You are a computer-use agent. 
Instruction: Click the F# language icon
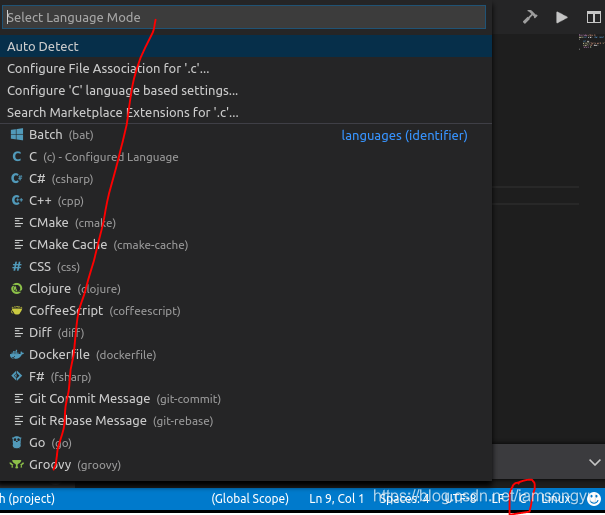(17, 376)
